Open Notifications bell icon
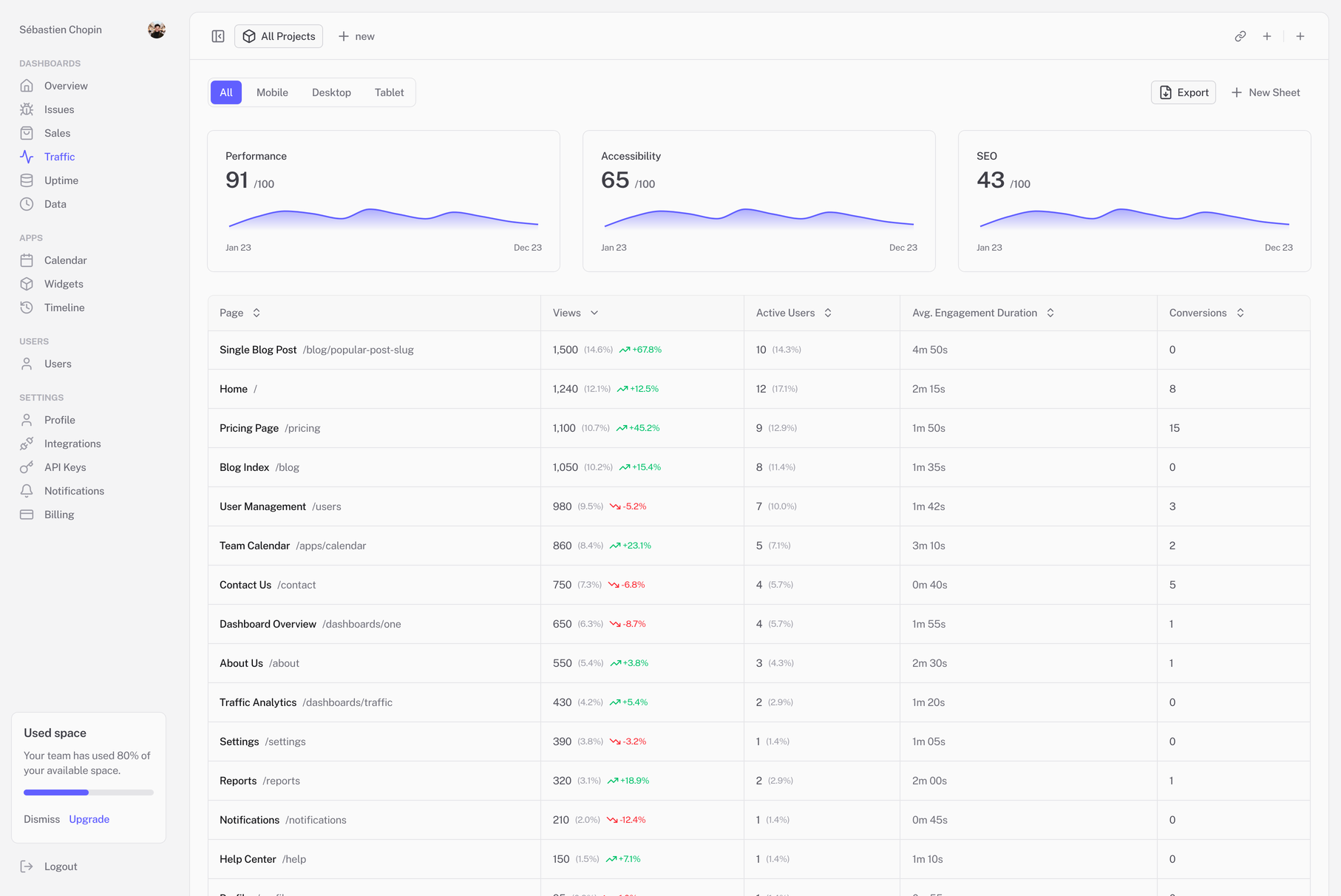Screen dimensions: 1341x896 [x=27, y=491]
